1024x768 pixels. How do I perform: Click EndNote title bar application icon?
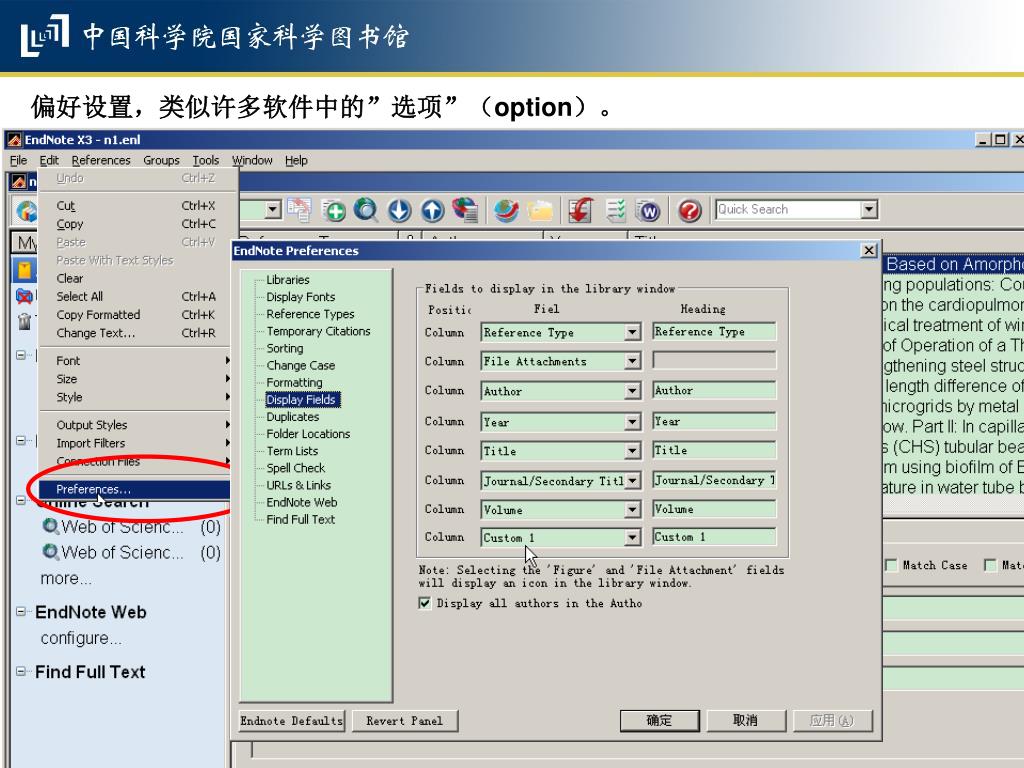click(14, 140)
